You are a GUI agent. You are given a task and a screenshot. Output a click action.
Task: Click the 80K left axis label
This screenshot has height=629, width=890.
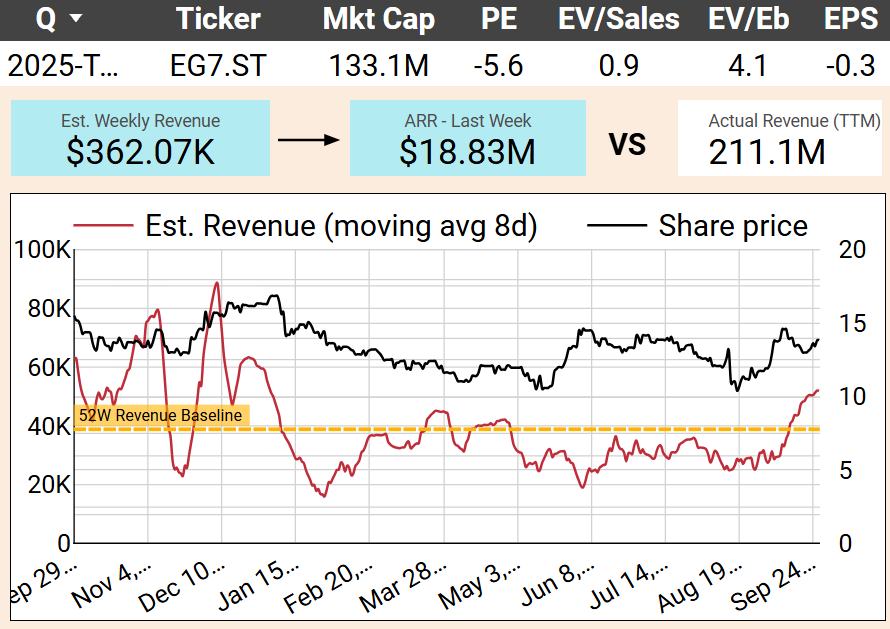pyautogui.click(x=49, y=309)
